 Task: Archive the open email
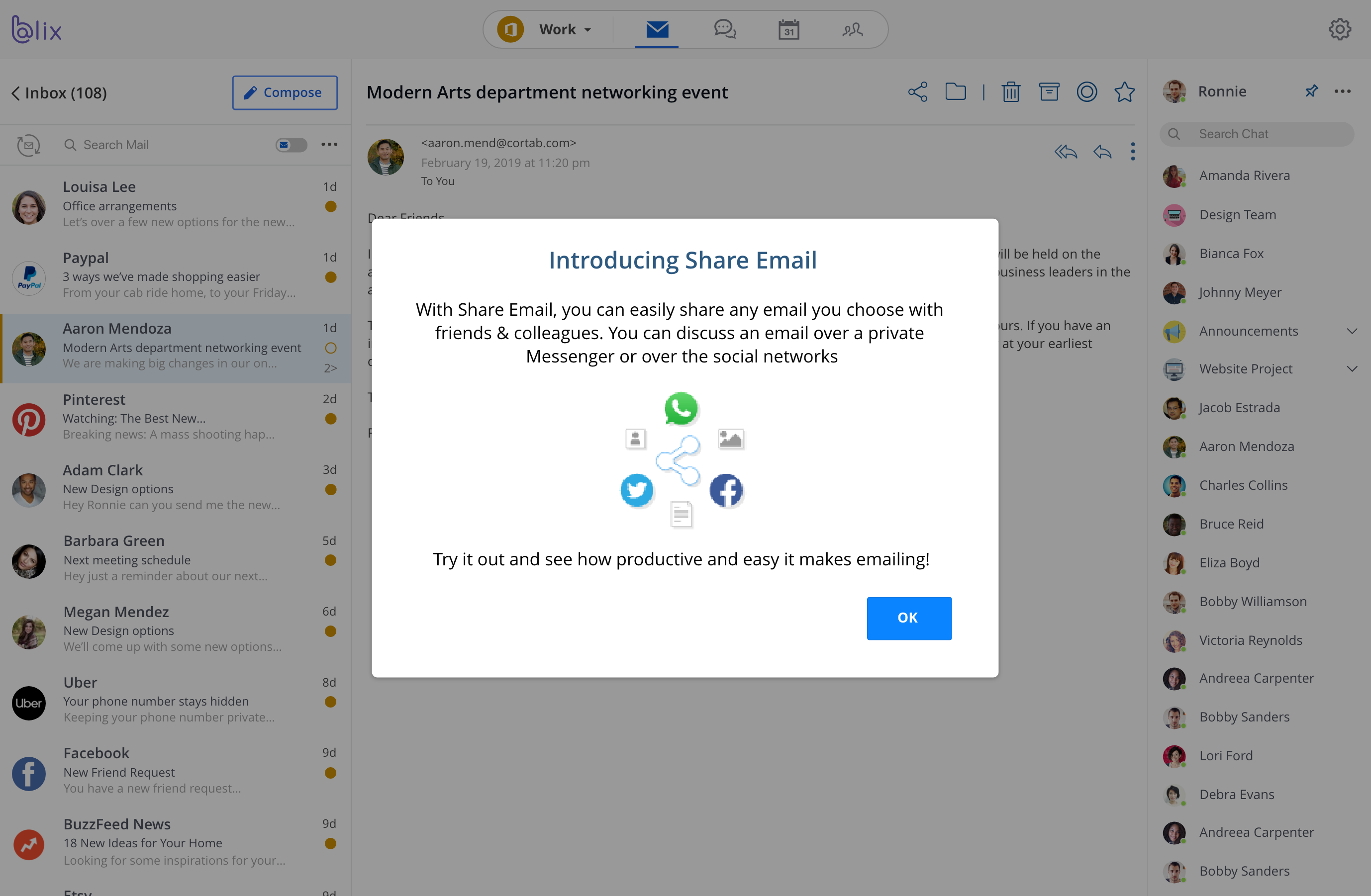click(1049, 91)
